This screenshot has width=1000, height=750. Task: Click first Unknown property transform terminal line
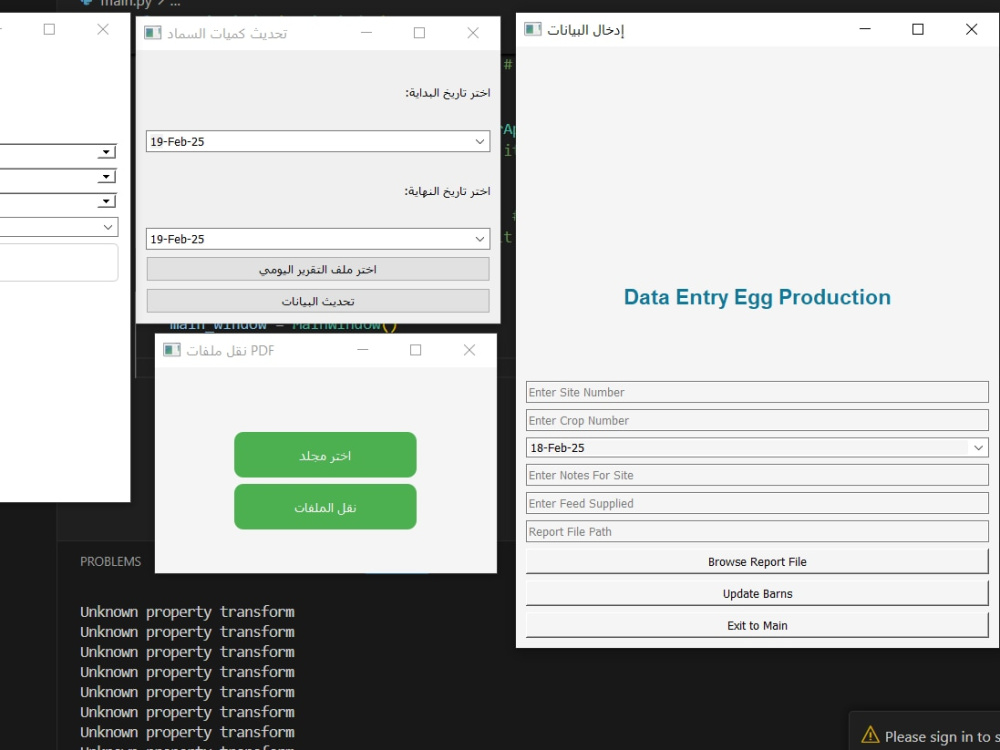(187, 612)
